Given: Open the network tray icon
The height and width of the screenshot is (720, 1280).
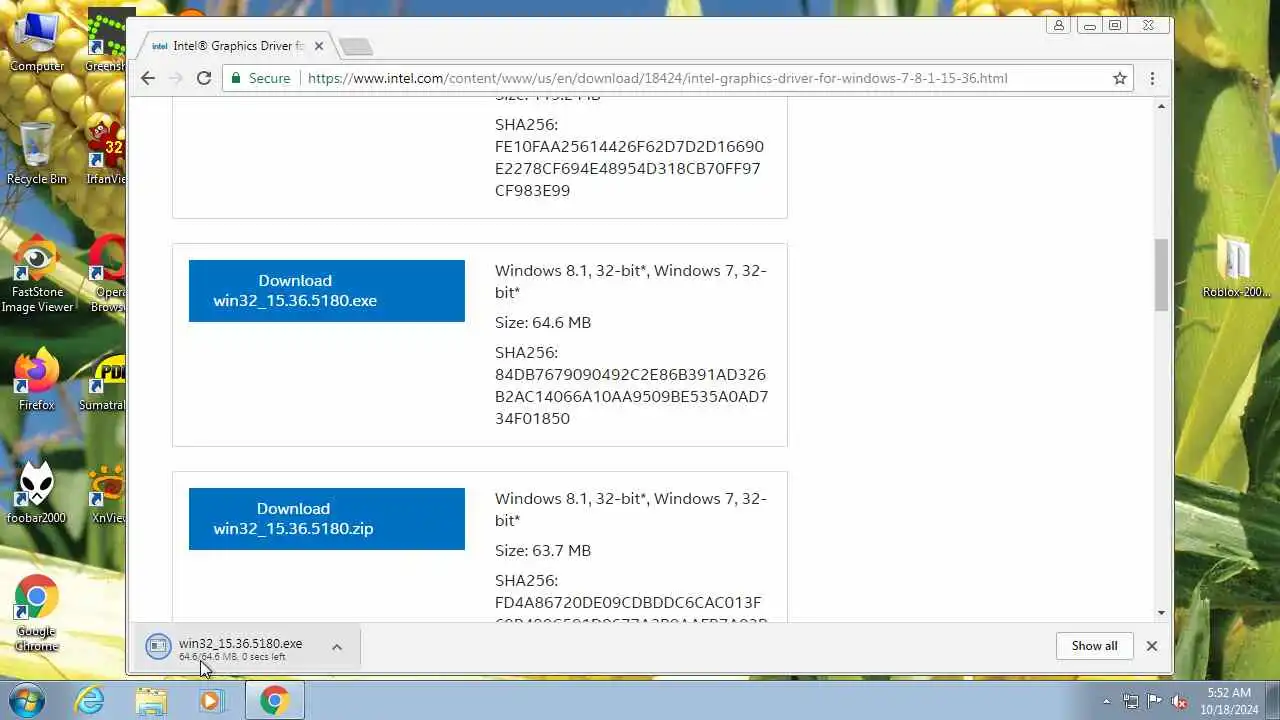Looking at the screenshot, I should click(x=1131, y=701).
